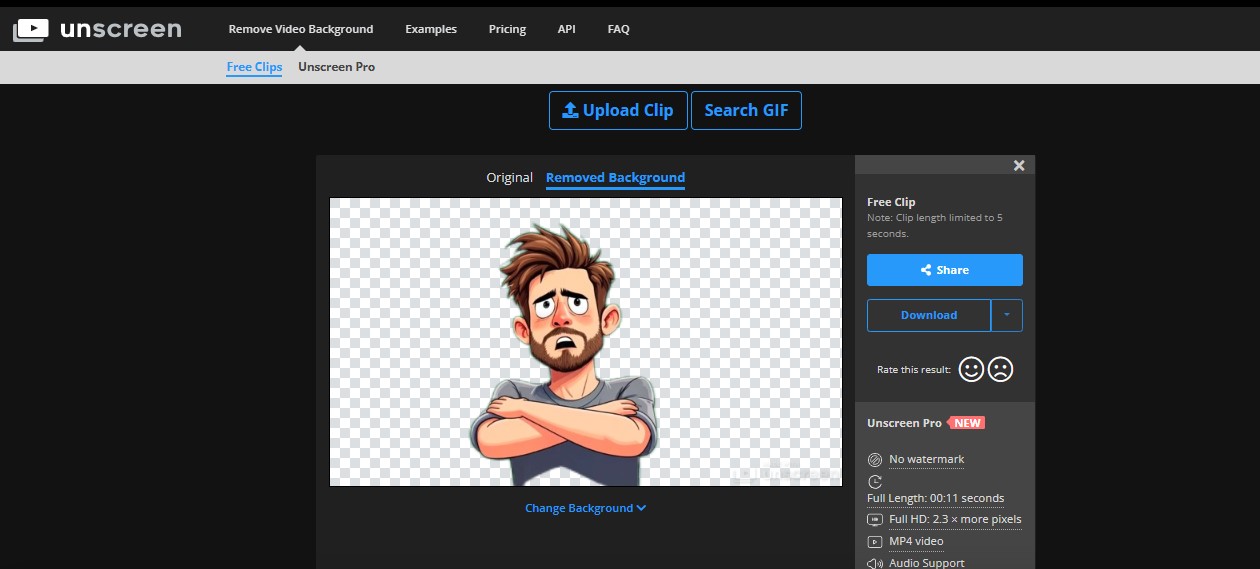Click Full HD: 2.3 × more pixels

coord(955,520)
